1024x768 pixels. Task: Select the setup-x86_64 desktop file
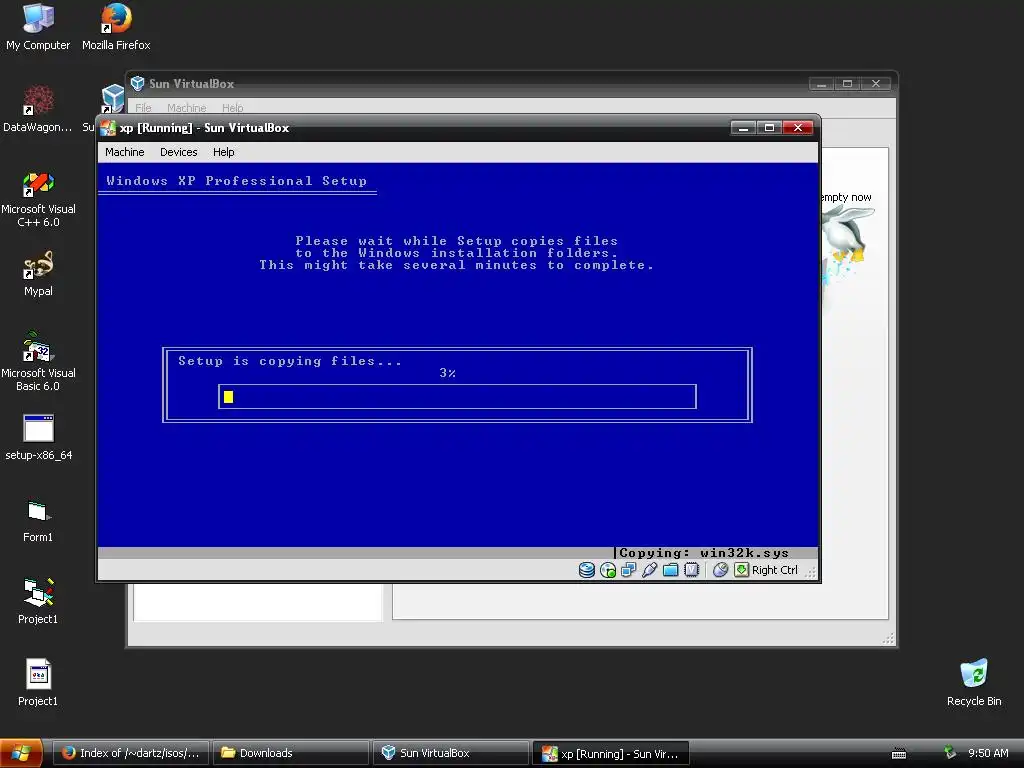pos(38,438)
